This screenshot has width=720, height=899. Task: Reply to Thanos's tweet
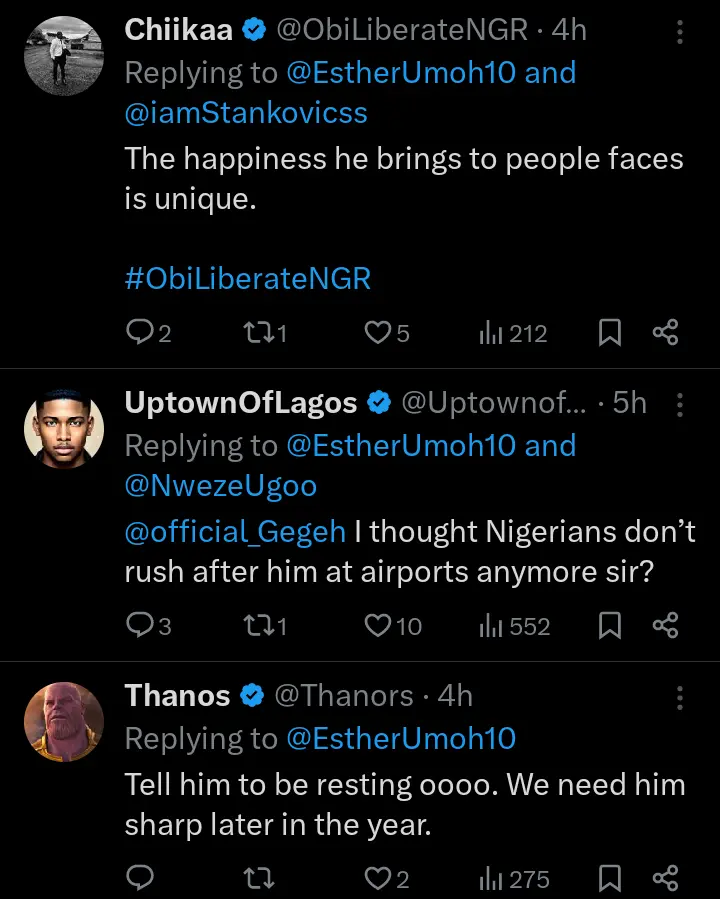point(139,879)
